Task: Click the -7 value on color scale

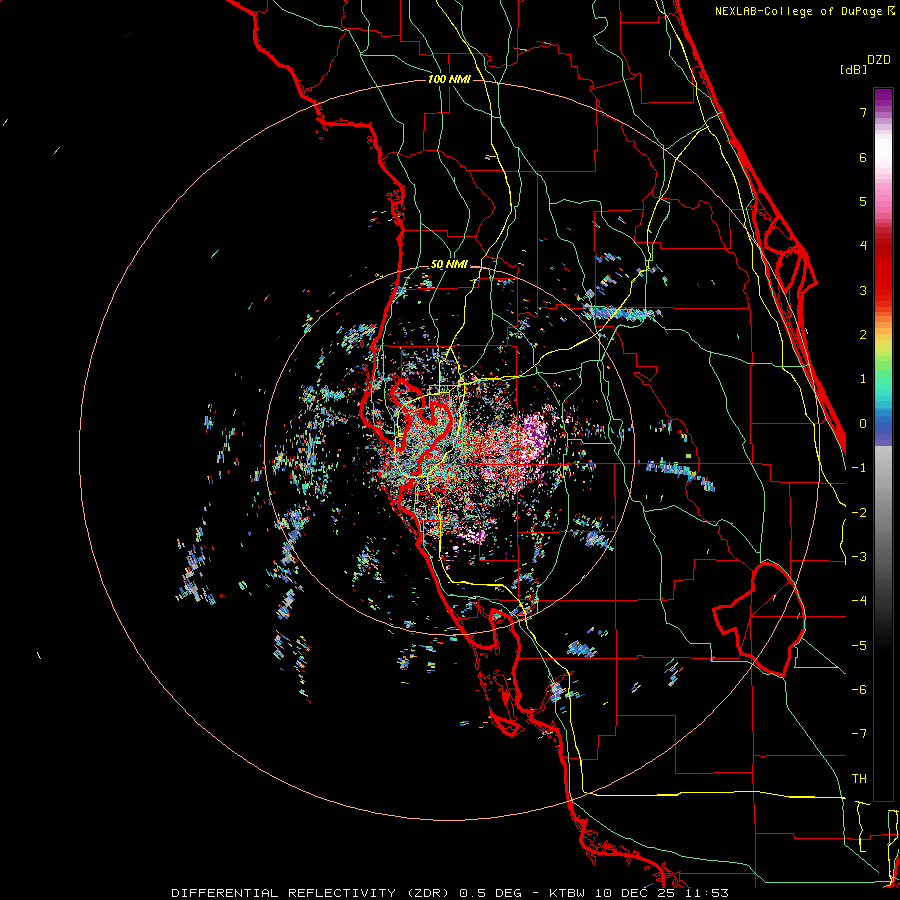Action: [x=859, y=734]
